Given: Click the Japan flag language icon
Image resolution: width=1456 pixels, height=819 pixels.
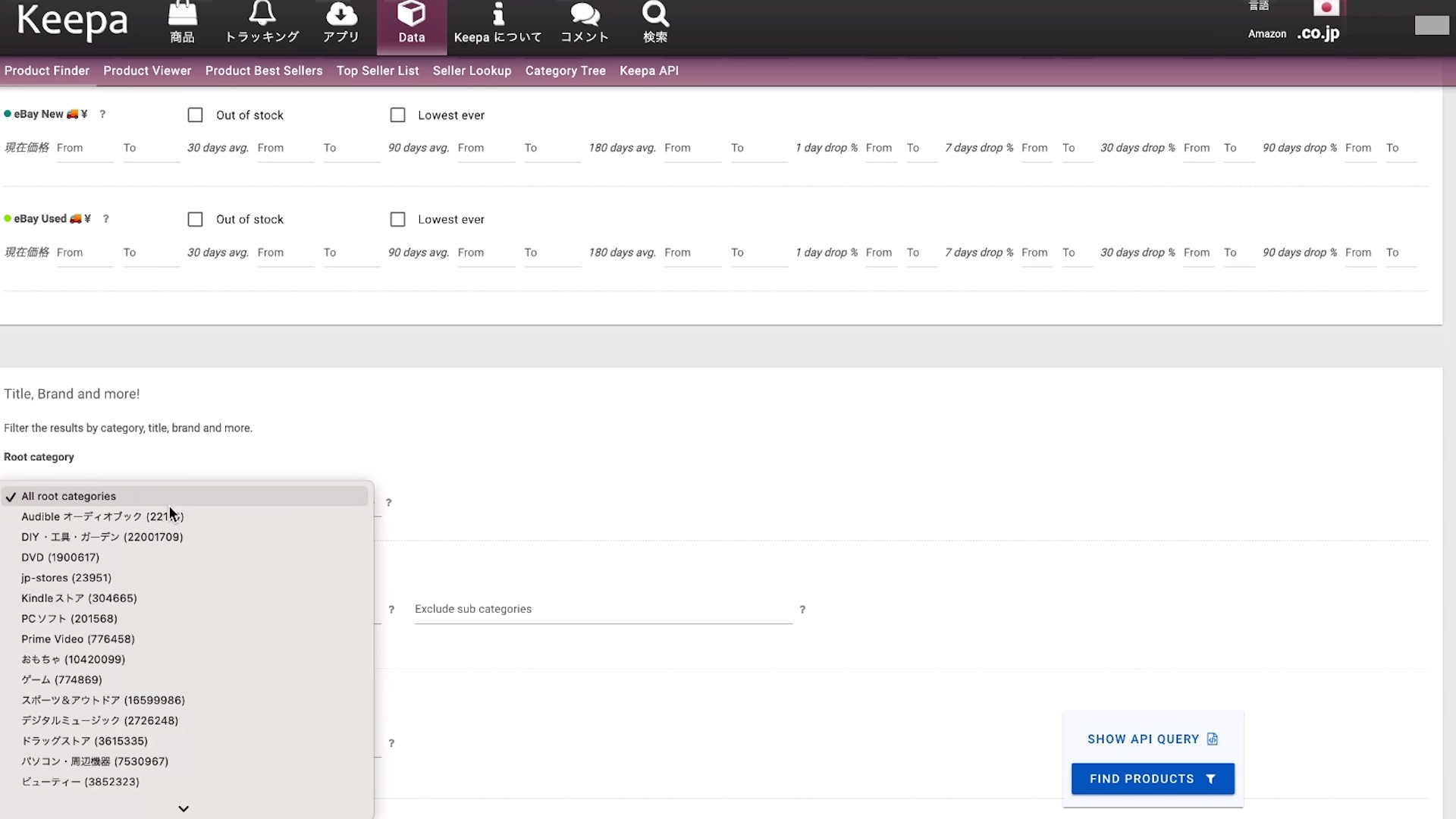Looking at the screenshot, I should pyautogui.click(x=1326, y=8).
